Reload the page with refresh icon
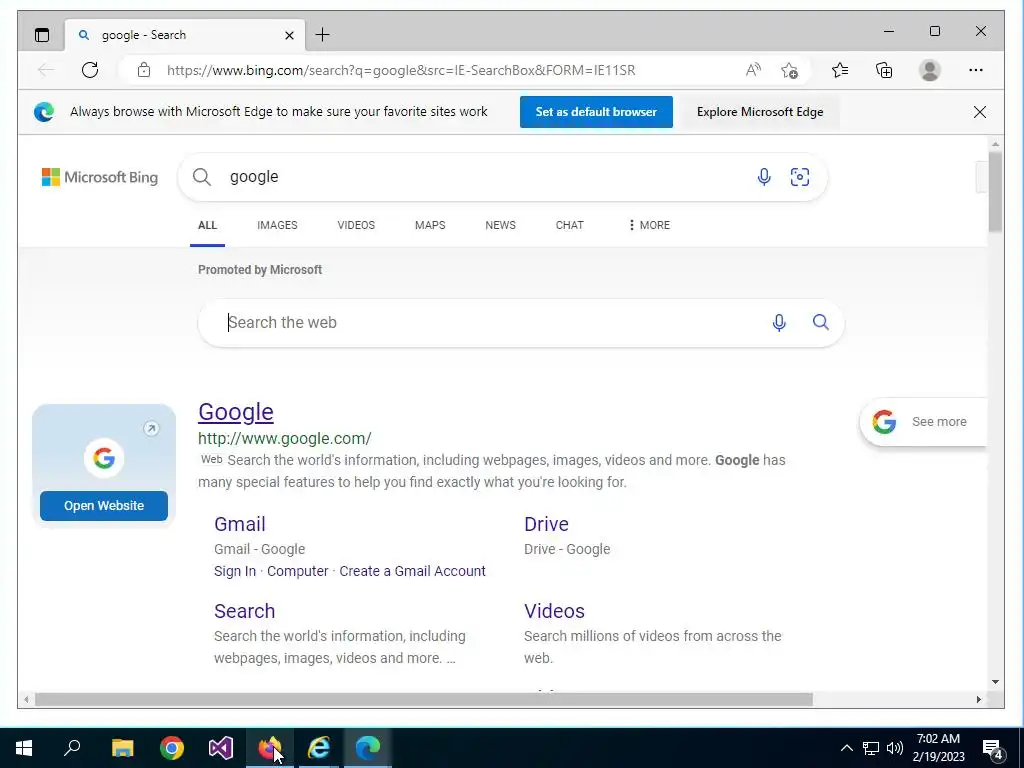The height and width of the screenshot is (768, 1024). (x=90, y=70)
